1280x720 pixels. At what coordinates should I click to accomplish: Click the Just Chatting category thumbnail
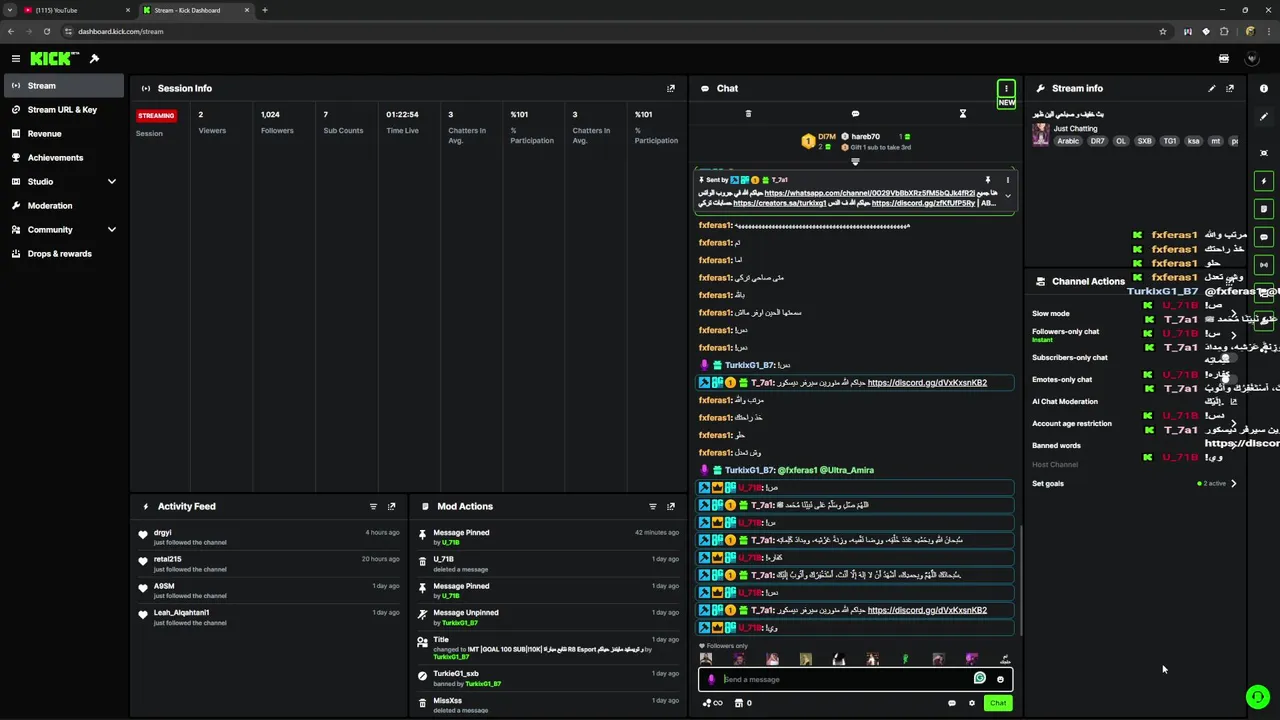1041,135
